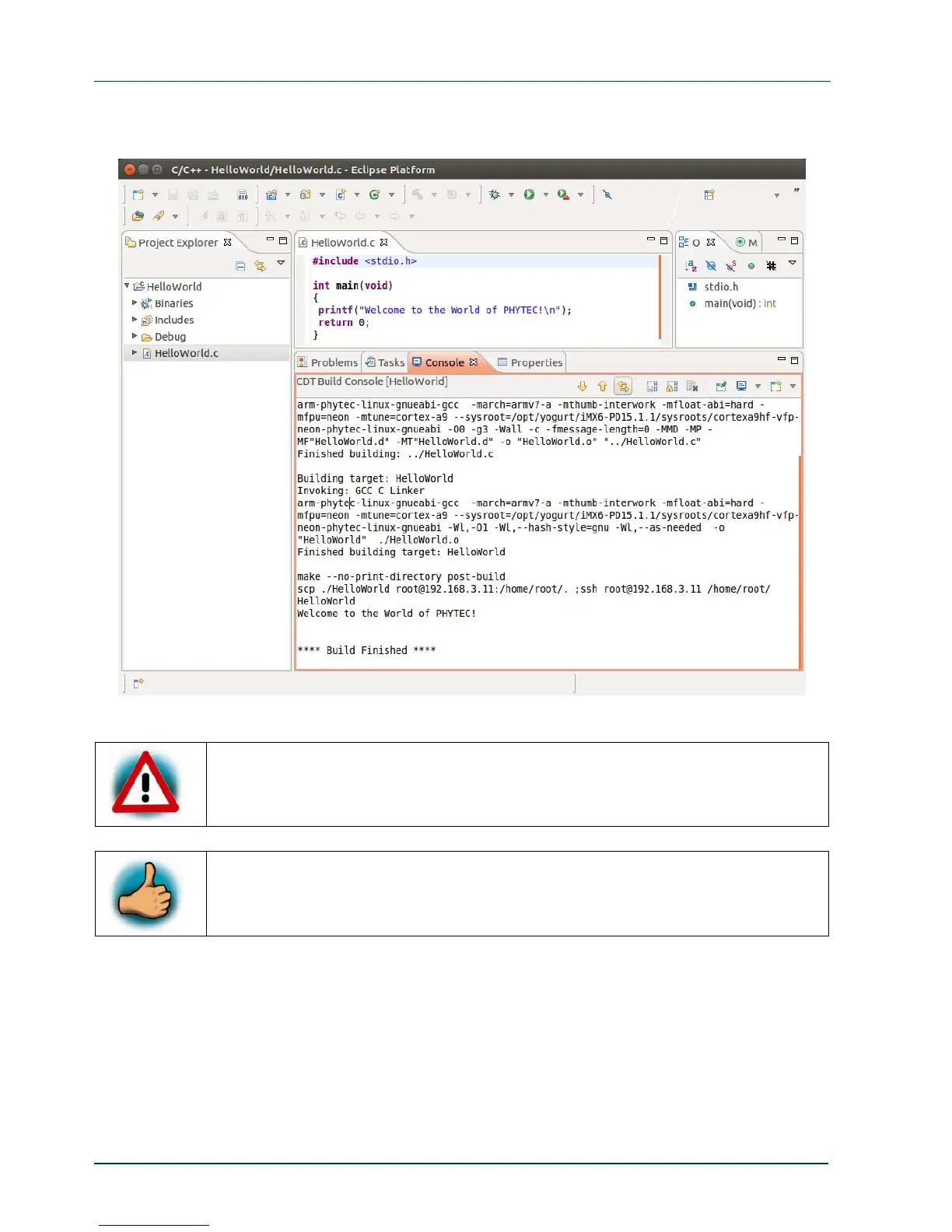Open the New wizard dropdown arrow

[155, 194]
